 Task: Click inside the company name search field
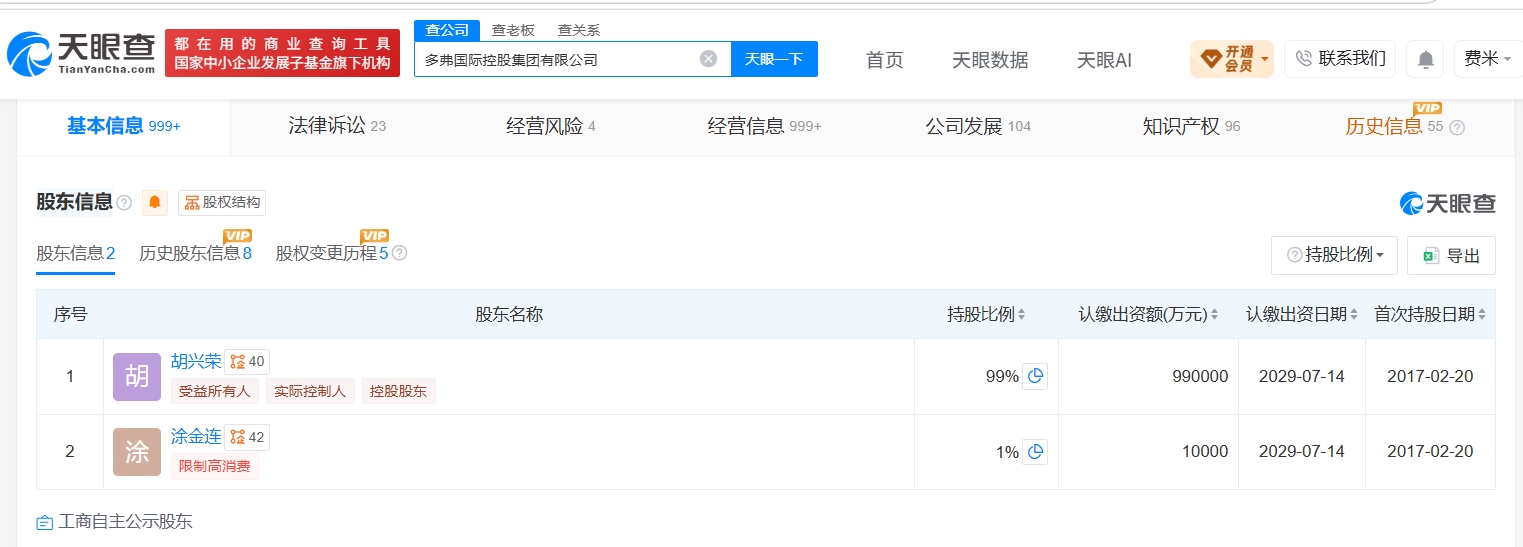556,59
